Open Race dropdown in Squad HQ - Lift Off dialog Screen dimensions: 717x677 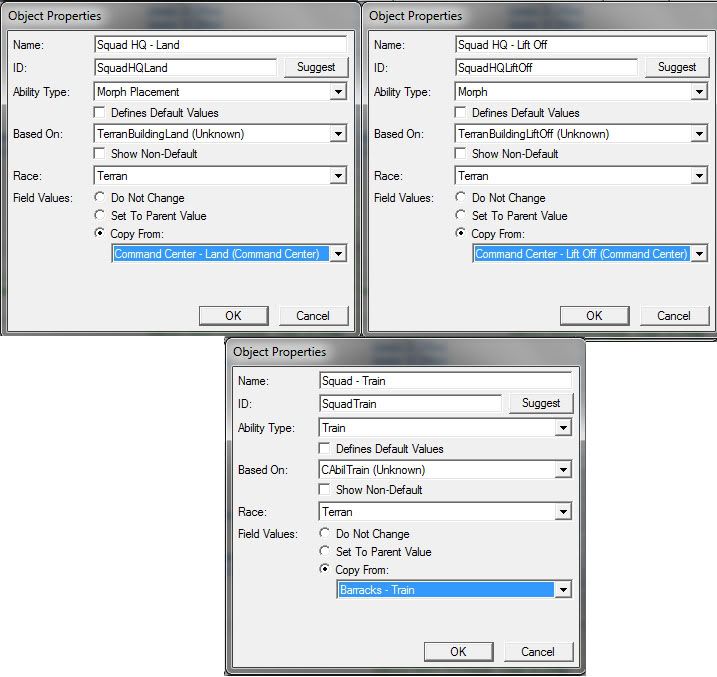pyautogui.click(x=699, y=176)
